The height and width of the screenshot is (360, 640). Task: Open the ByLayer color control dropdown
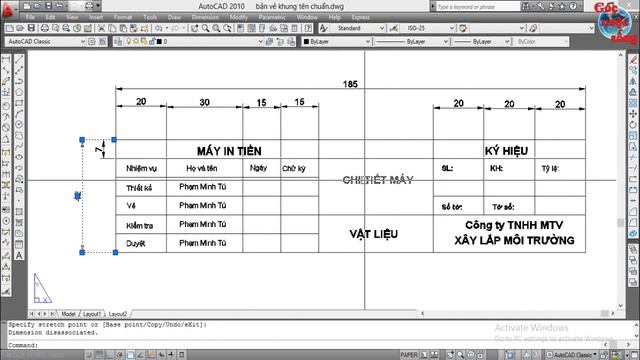336,42
